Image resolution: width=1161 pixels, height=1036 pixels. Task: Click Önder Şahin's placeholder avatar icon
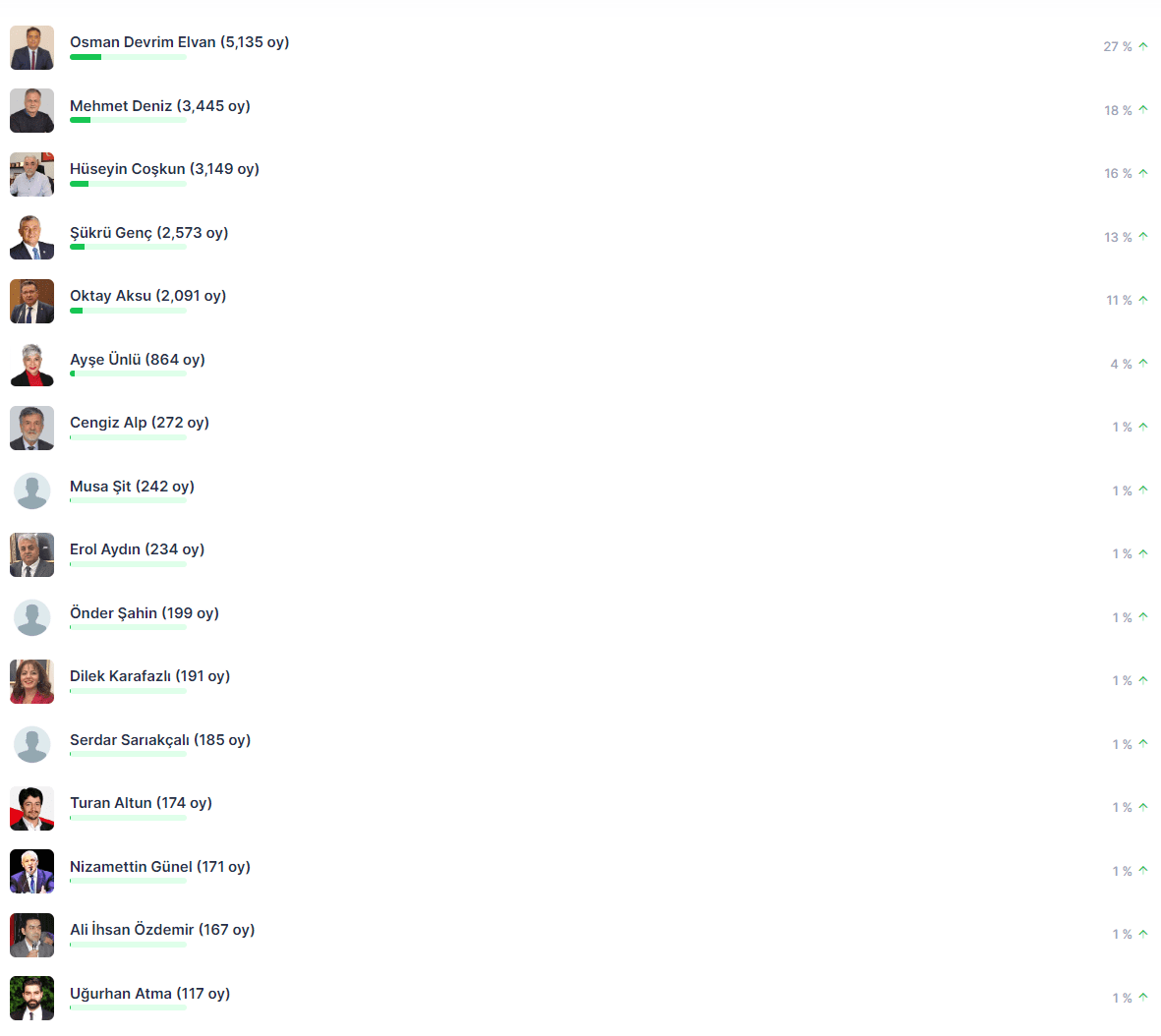click(31, 617)
